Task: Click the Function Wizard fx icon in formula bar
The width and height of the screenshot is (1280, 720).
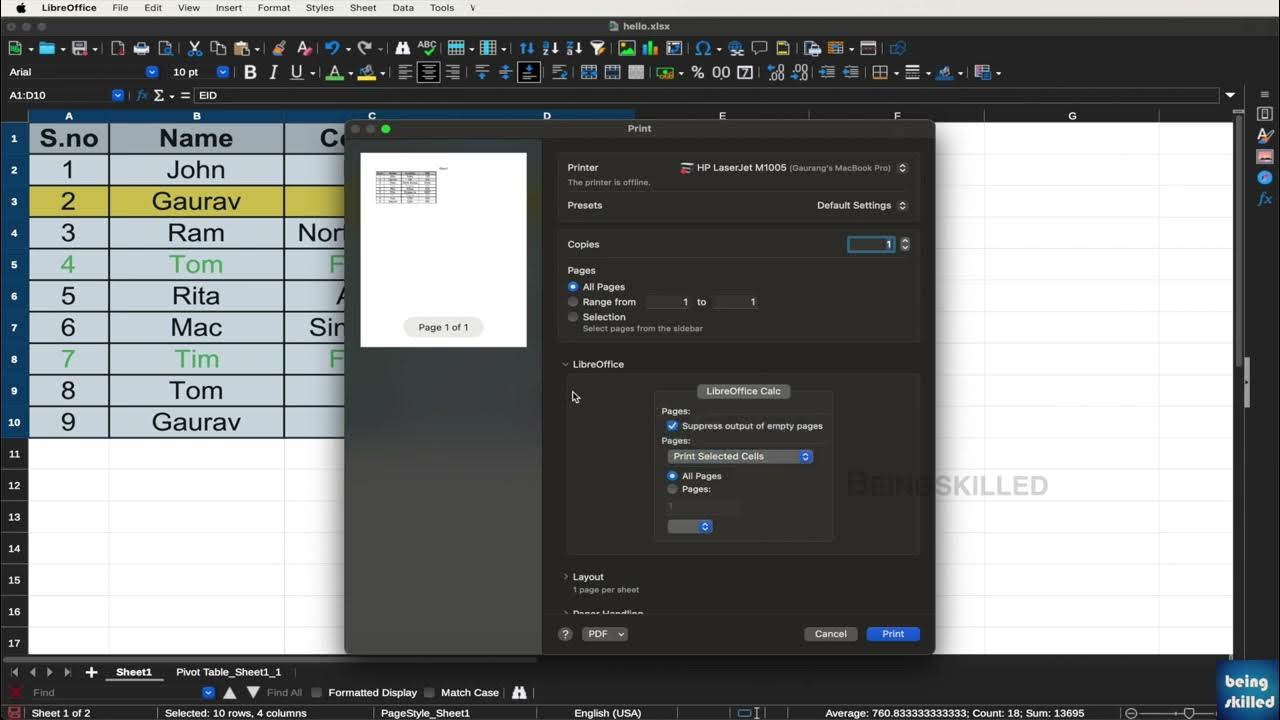Action: pos(142,95)
